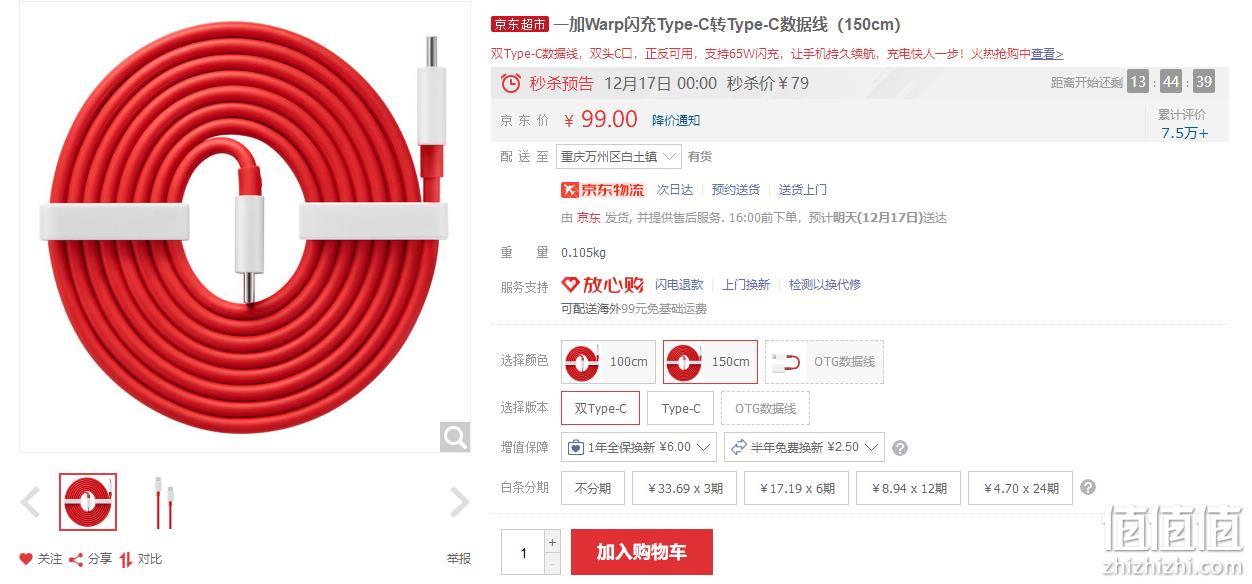Show previous thumbnail with left arrow
Viewport: 1252px width, 584px height.
point(31,502)
